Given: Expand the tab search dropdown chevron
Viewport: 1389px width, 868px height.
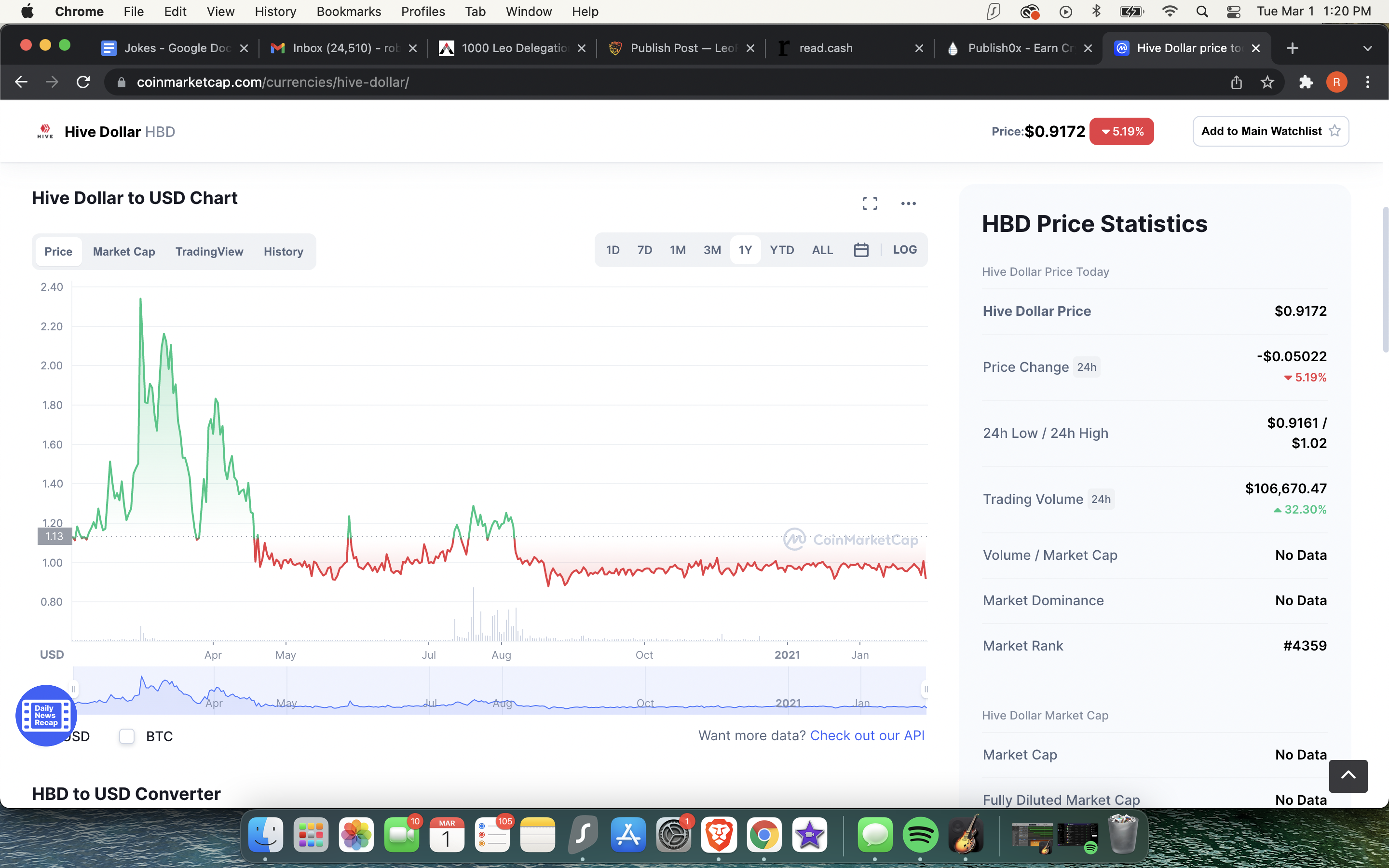Looking at the screenshot, I should (1368, 48).
